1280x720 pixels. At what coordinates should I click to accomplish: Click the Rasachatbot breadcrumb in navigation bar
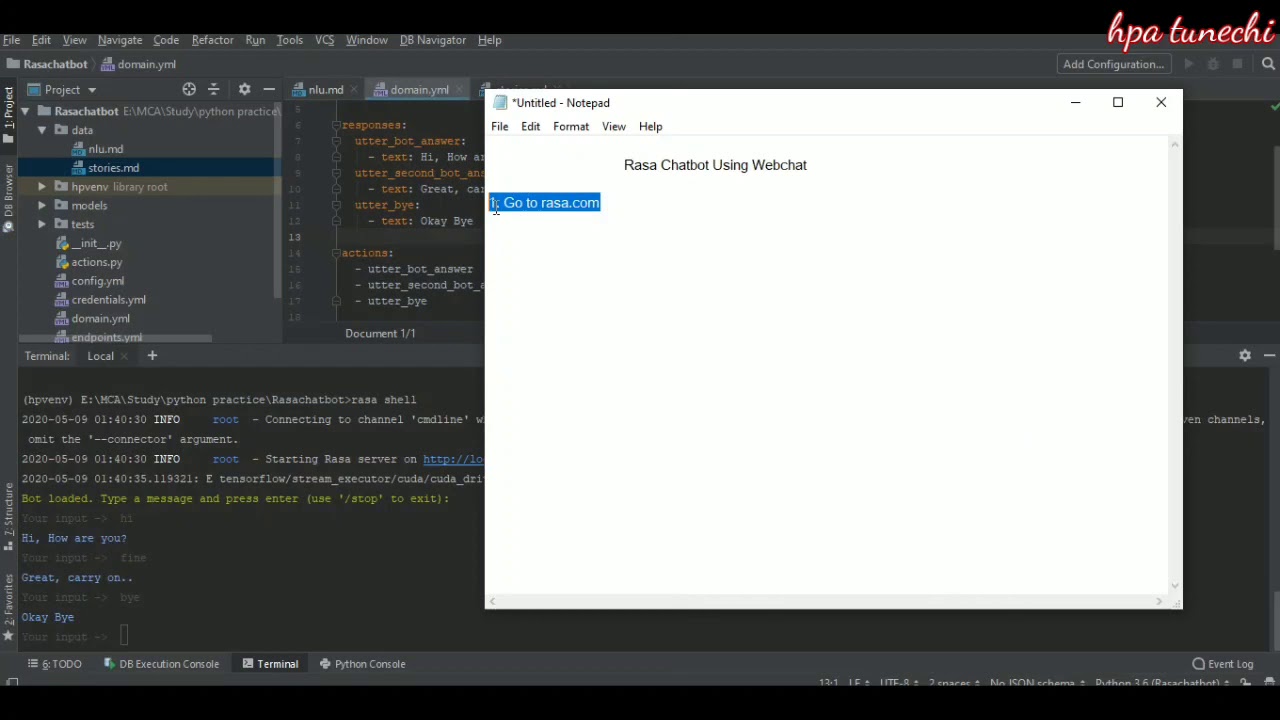49,64
